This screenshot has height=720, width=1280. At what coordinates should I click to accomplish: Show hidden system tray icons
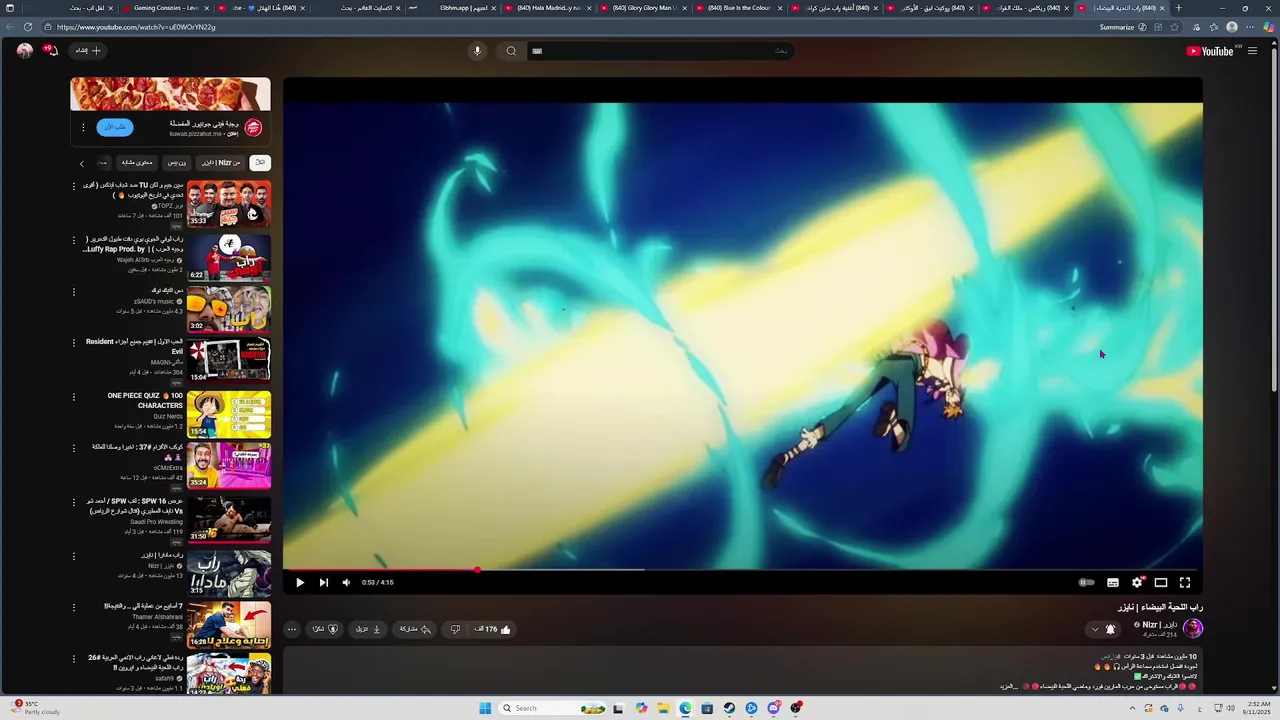click(1133, 708)
